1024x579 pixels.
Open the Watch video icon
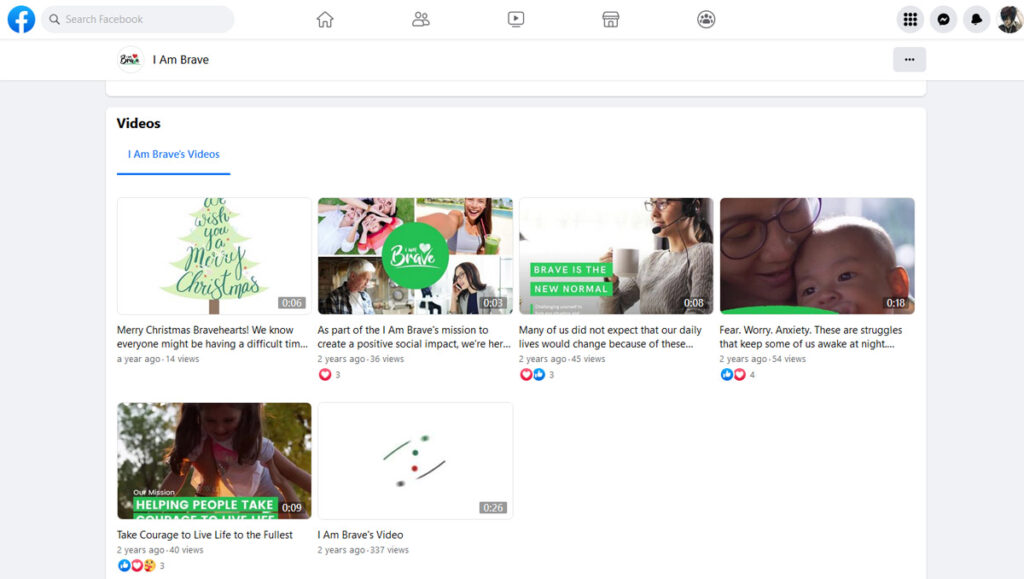tap(516, 19)
